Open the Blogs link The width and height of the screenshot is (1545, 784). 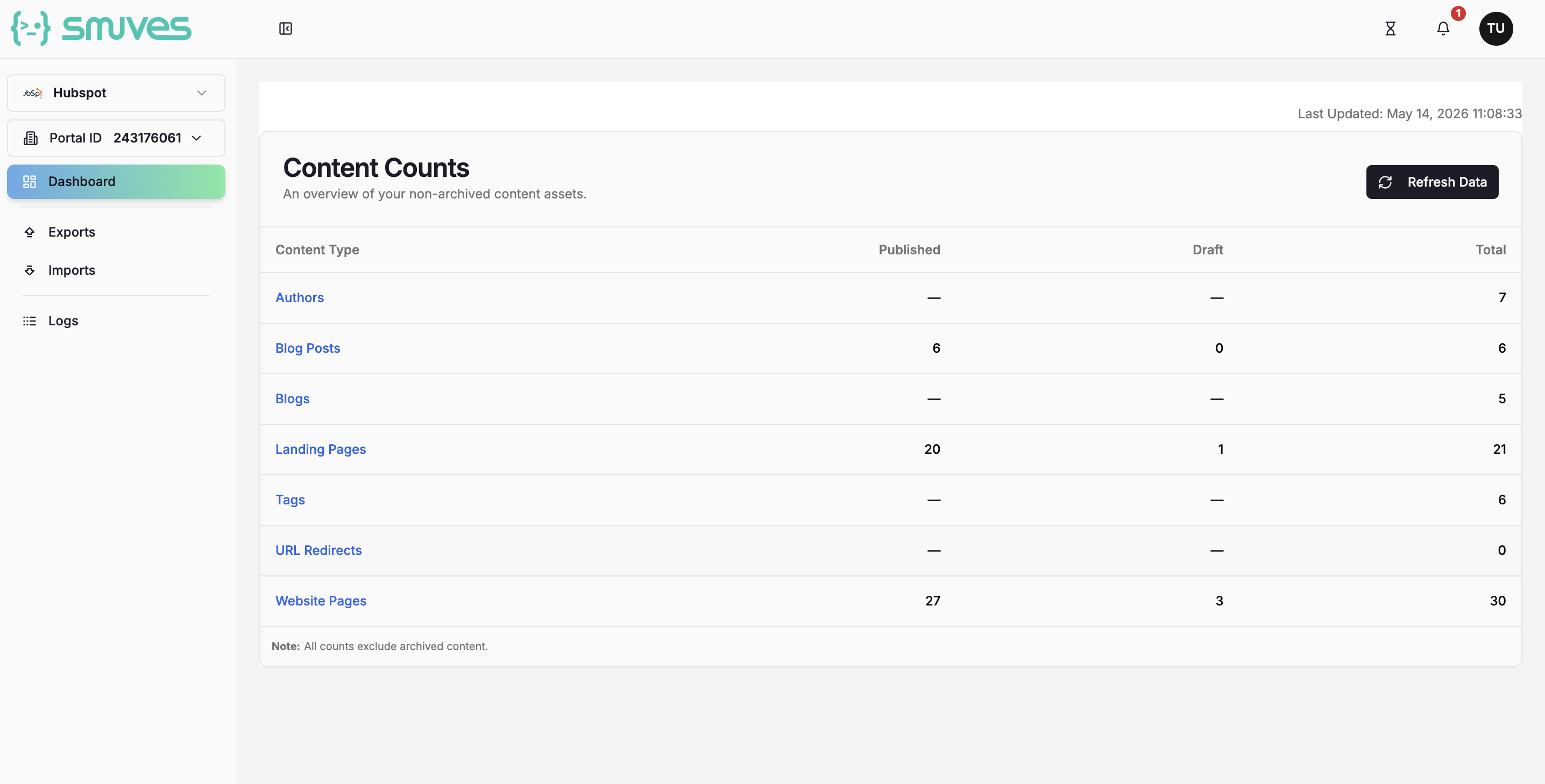292,398
